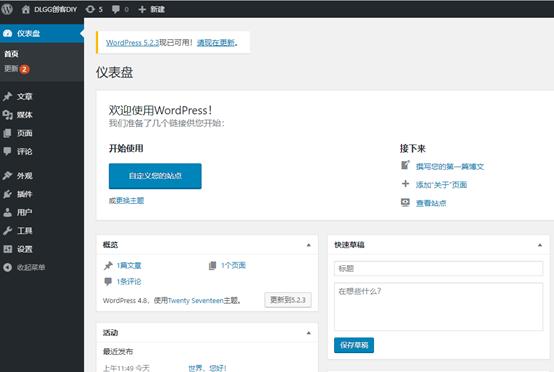Viewport: 554px width, 372px height.
Task: Open the comments bubble in admin bar
Action: click(x=120, y=9)
